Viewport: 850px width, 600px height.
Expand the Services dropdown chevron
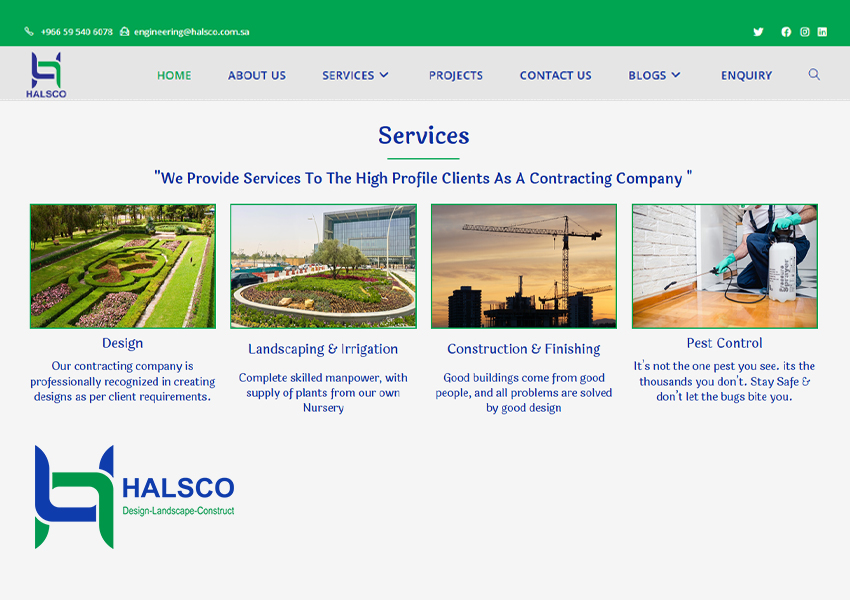point(384,75)
